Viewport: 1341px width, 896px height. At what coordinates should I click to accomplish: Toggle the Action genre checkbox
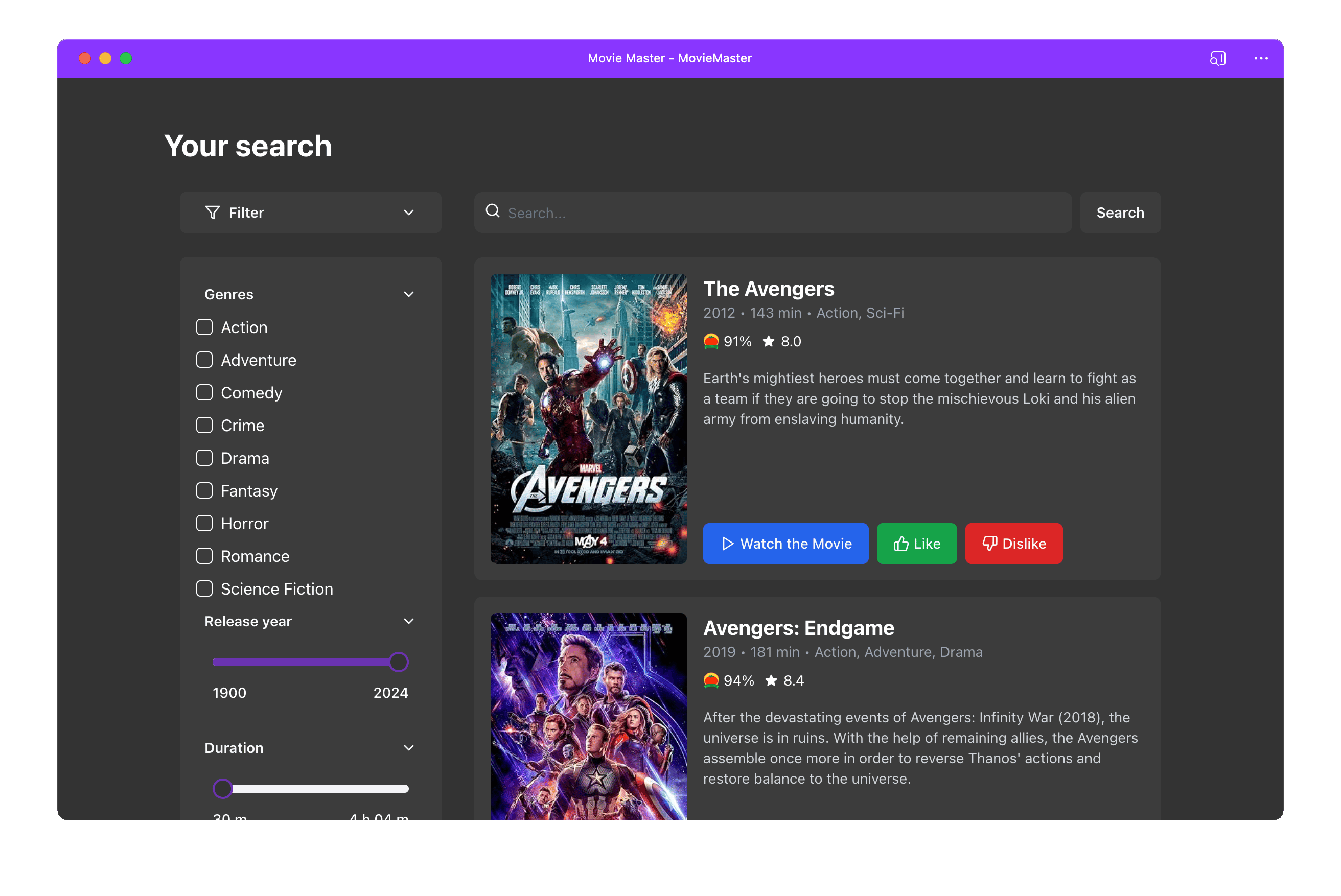point(204,327)
